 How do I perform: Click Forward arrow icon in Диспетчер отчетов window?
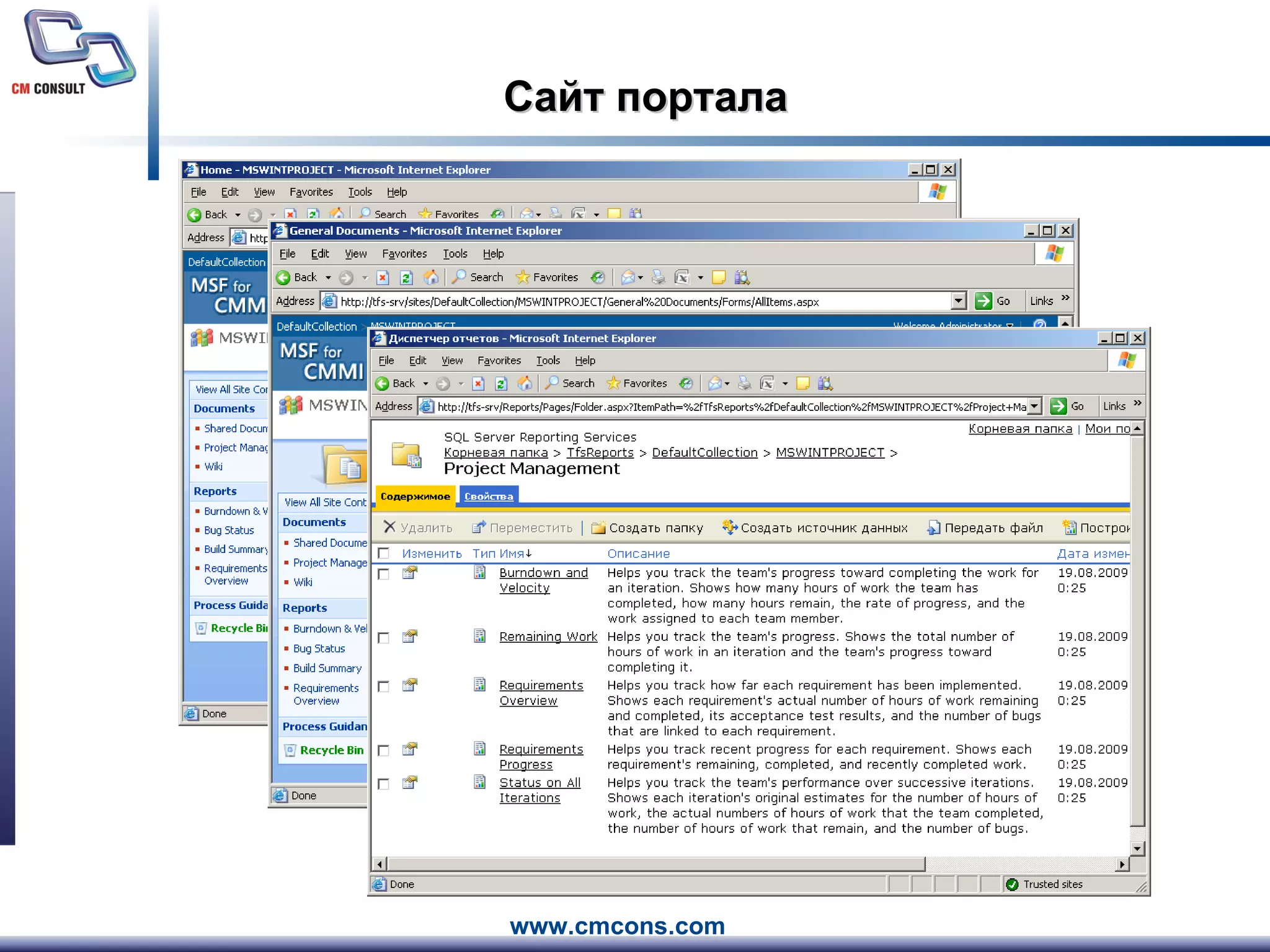coord(443,384)
